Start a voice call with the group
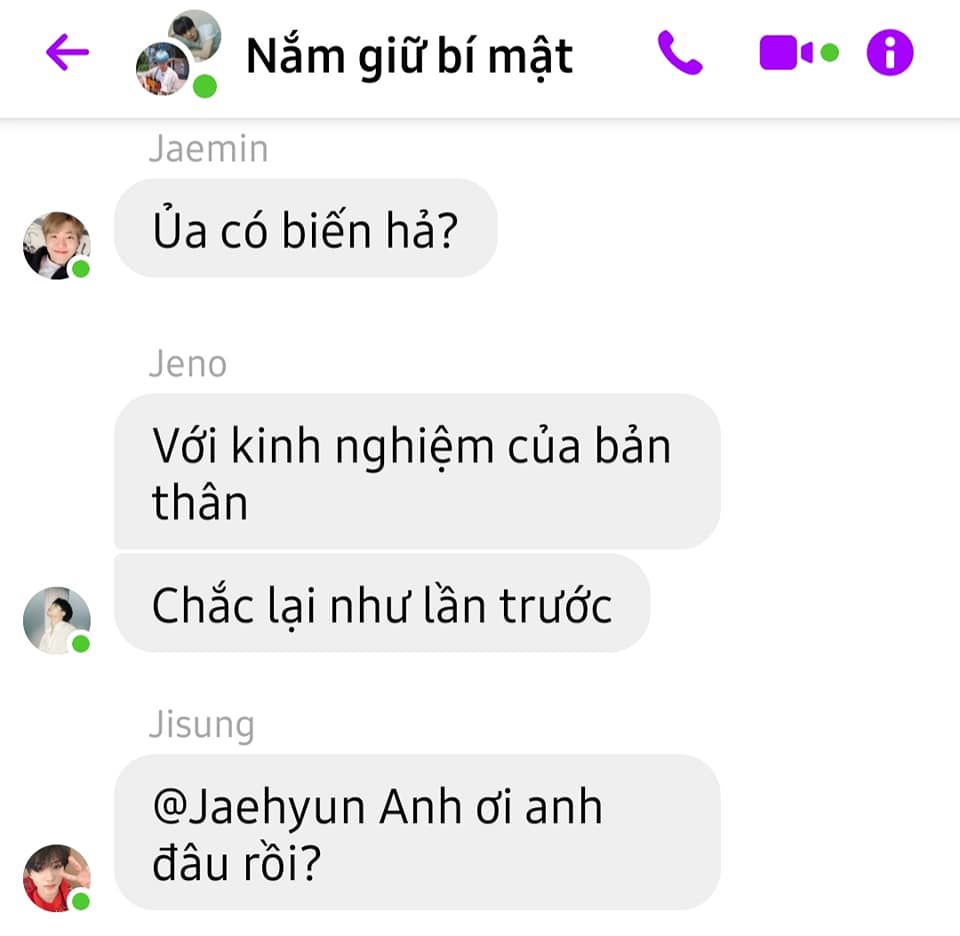960x936 pixels. (x=680, y=53)
